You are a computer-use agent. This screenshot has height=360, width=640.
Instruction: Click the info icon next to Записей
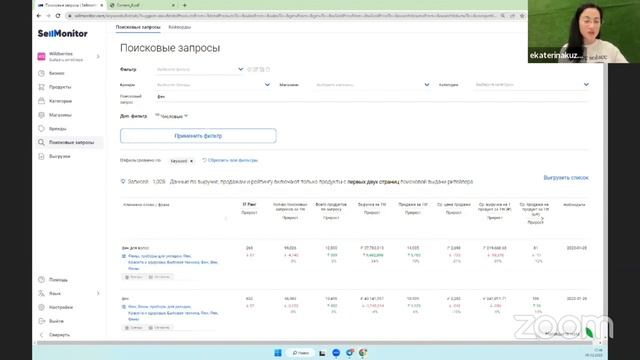pos(123,181)
